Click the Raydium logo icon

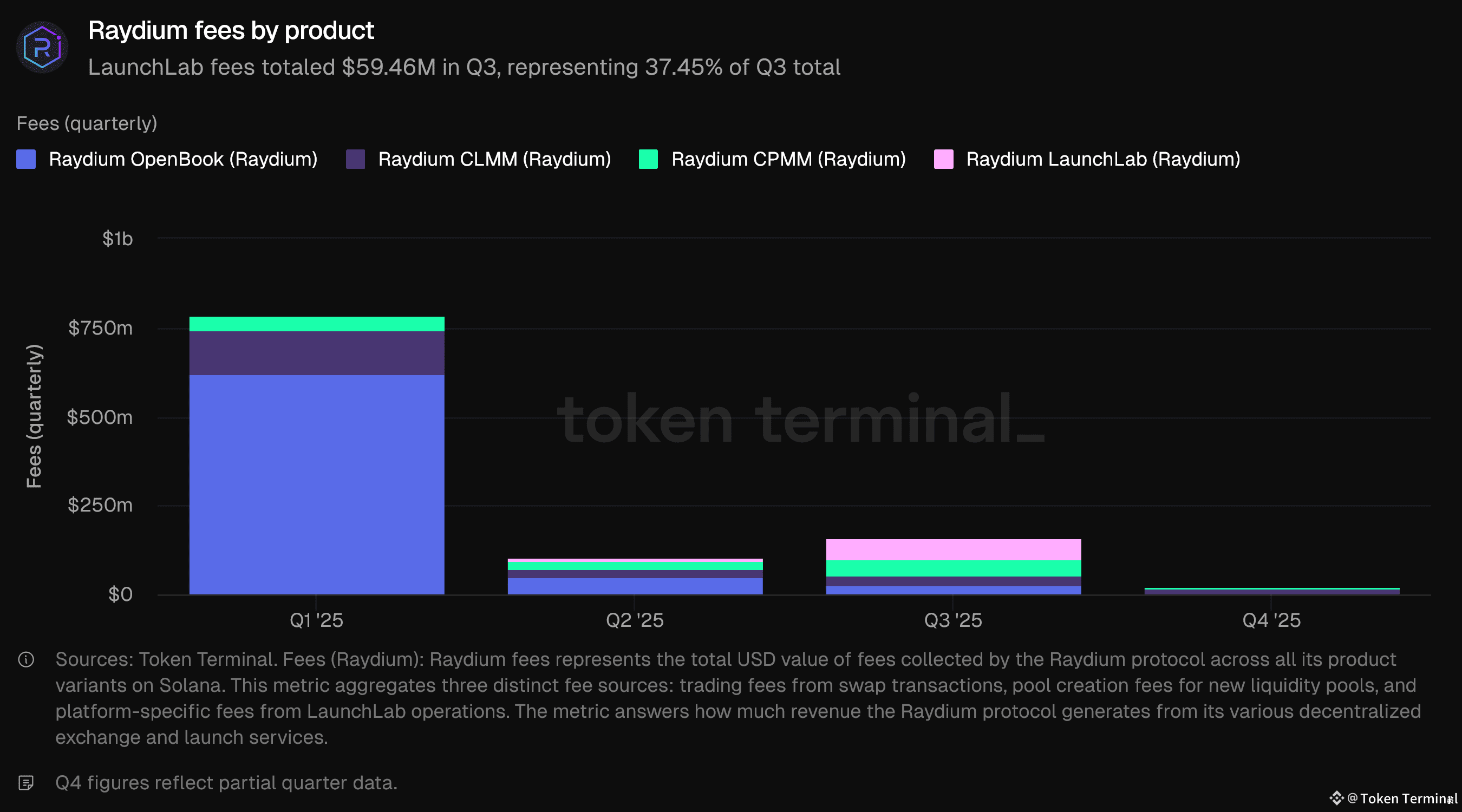(42, 48)
